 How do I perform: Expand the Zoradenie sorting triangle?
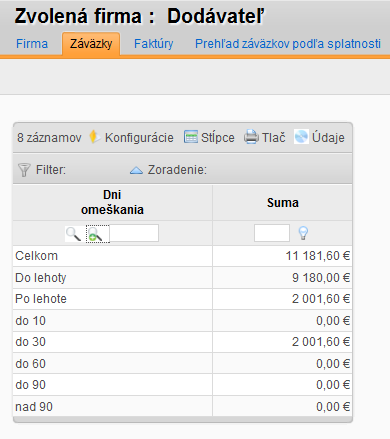136,171
